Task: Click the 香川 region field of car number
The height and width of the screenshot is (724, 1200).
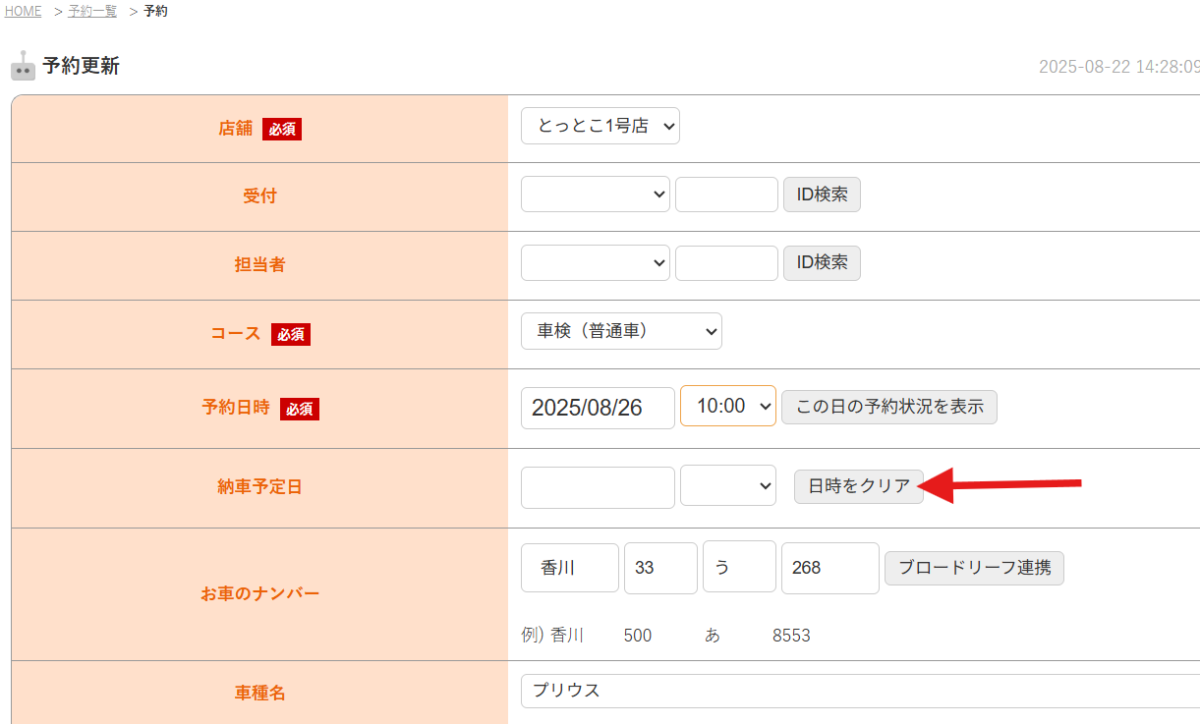Action: (x=570, y=568)
